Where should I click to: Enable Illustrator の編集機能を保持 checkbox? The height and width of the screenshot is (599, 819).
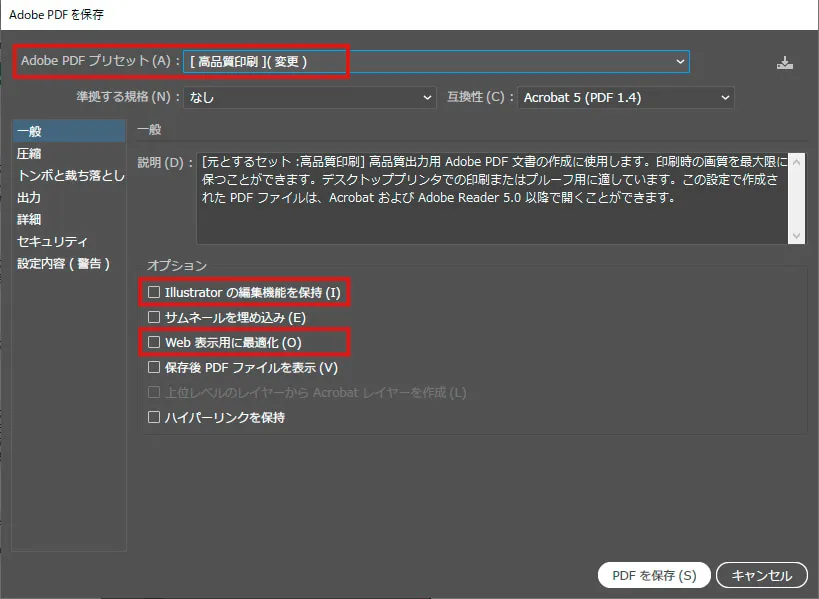tap(154, 293)
